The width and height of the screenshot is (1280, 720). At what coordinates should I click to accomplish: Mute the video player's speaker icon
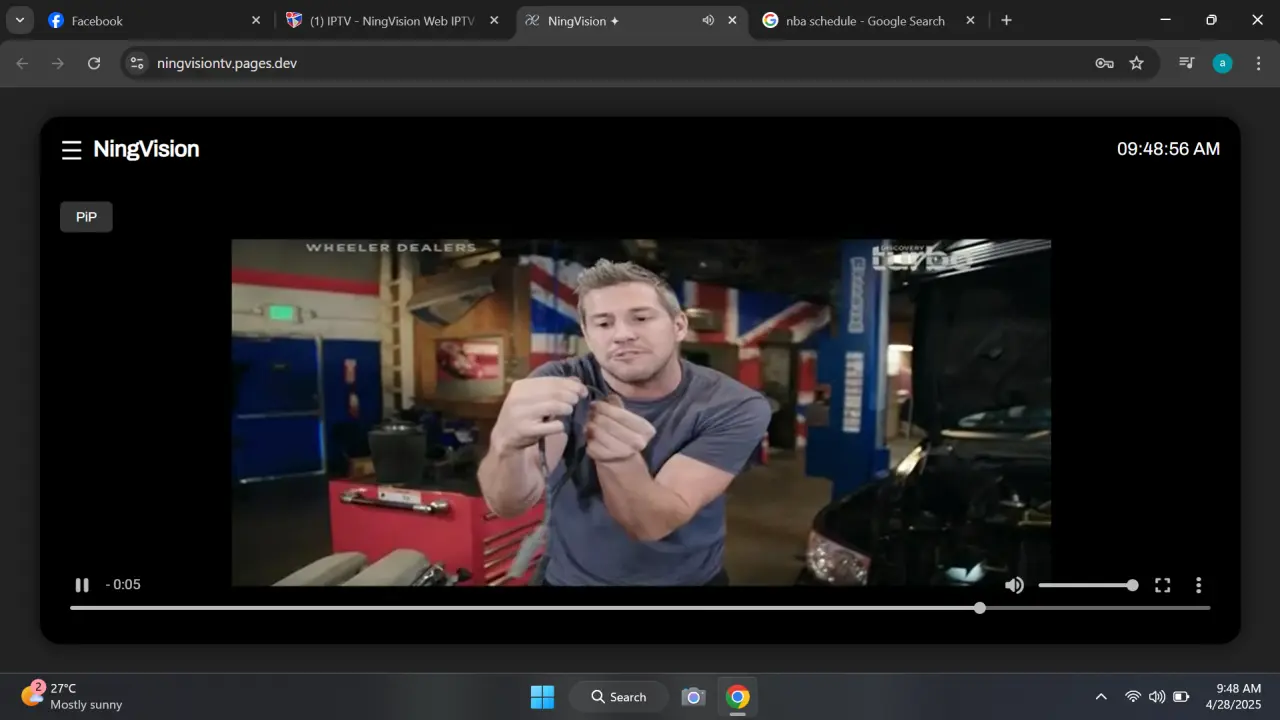pos(1014,585)
